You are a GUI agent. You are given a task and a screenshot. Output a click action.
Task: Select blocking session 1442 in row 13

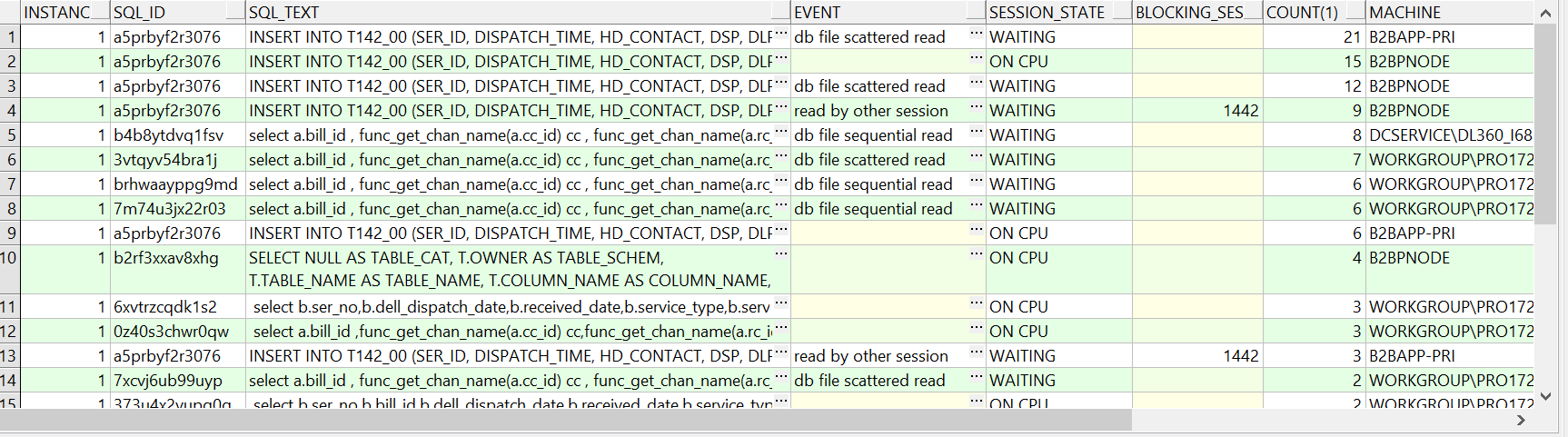(1197, 356)
